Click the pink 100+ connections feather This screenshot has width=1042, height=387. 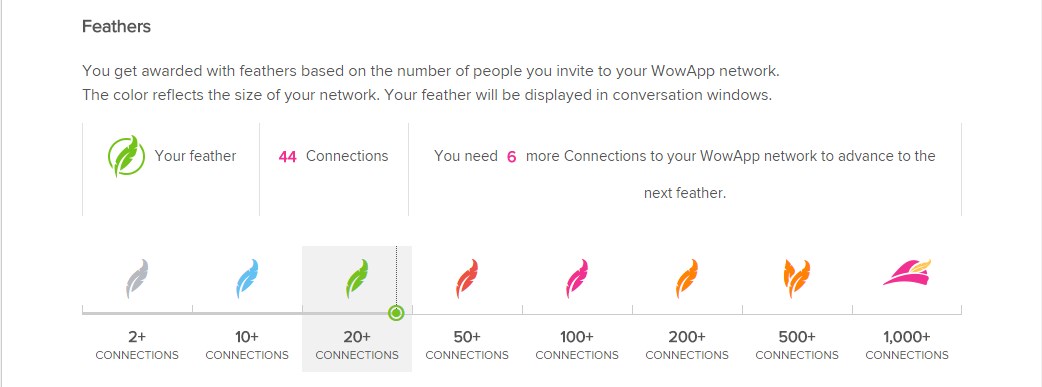(577, 279)
